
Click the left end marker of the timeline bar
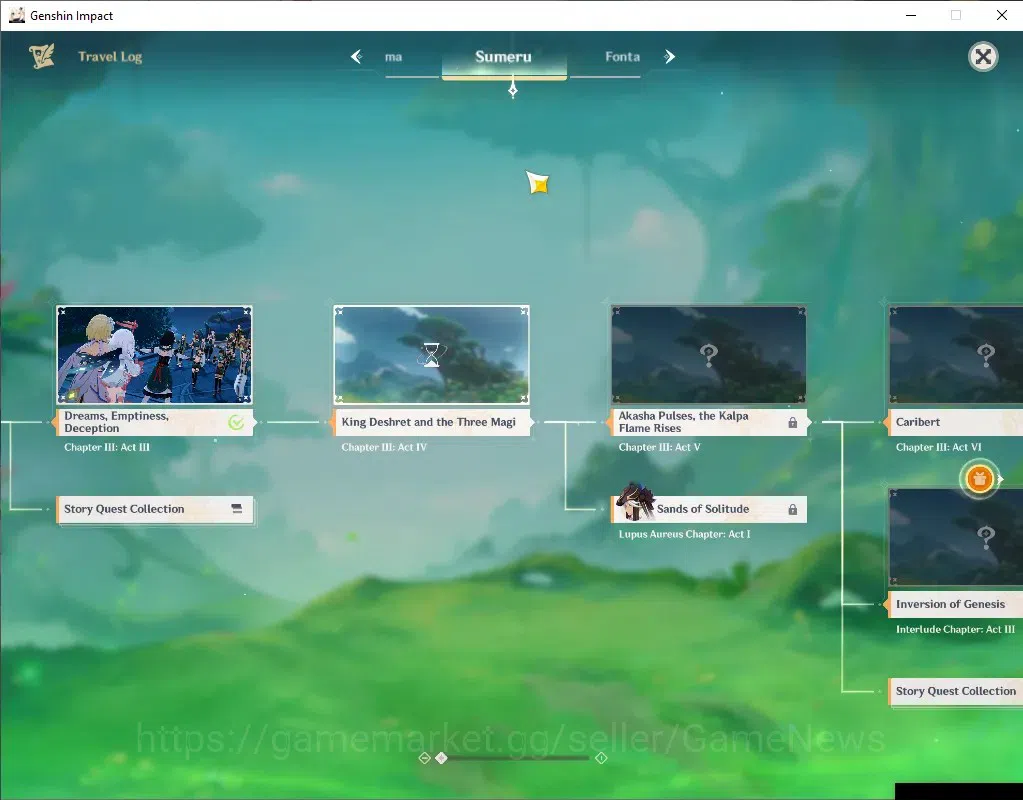[425, 758]
